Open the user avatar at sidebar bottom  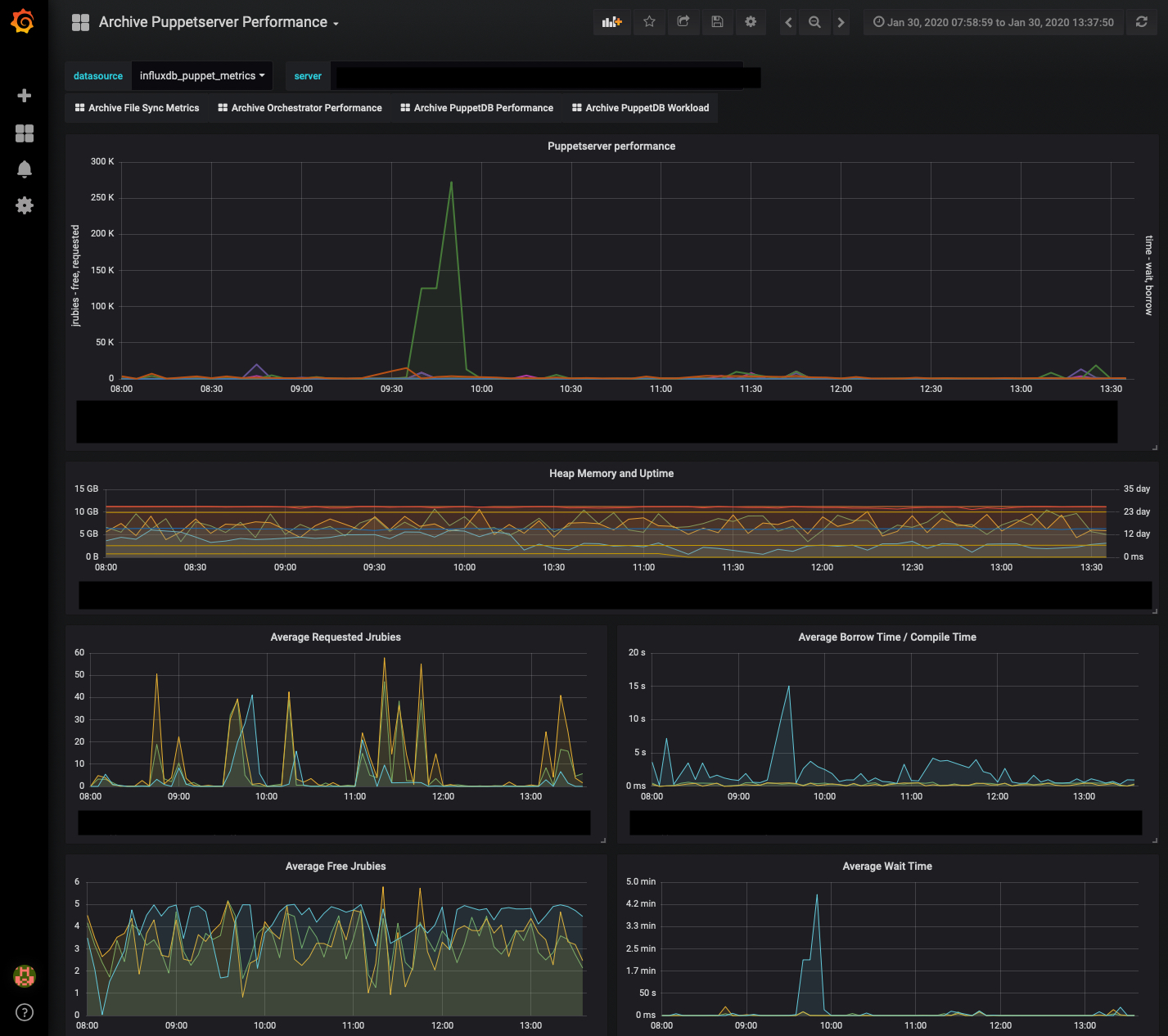[25, 975]
